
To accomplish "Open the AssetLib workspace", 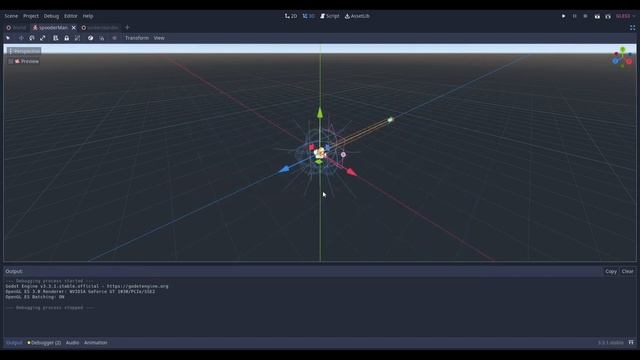I will click(357, 16).
